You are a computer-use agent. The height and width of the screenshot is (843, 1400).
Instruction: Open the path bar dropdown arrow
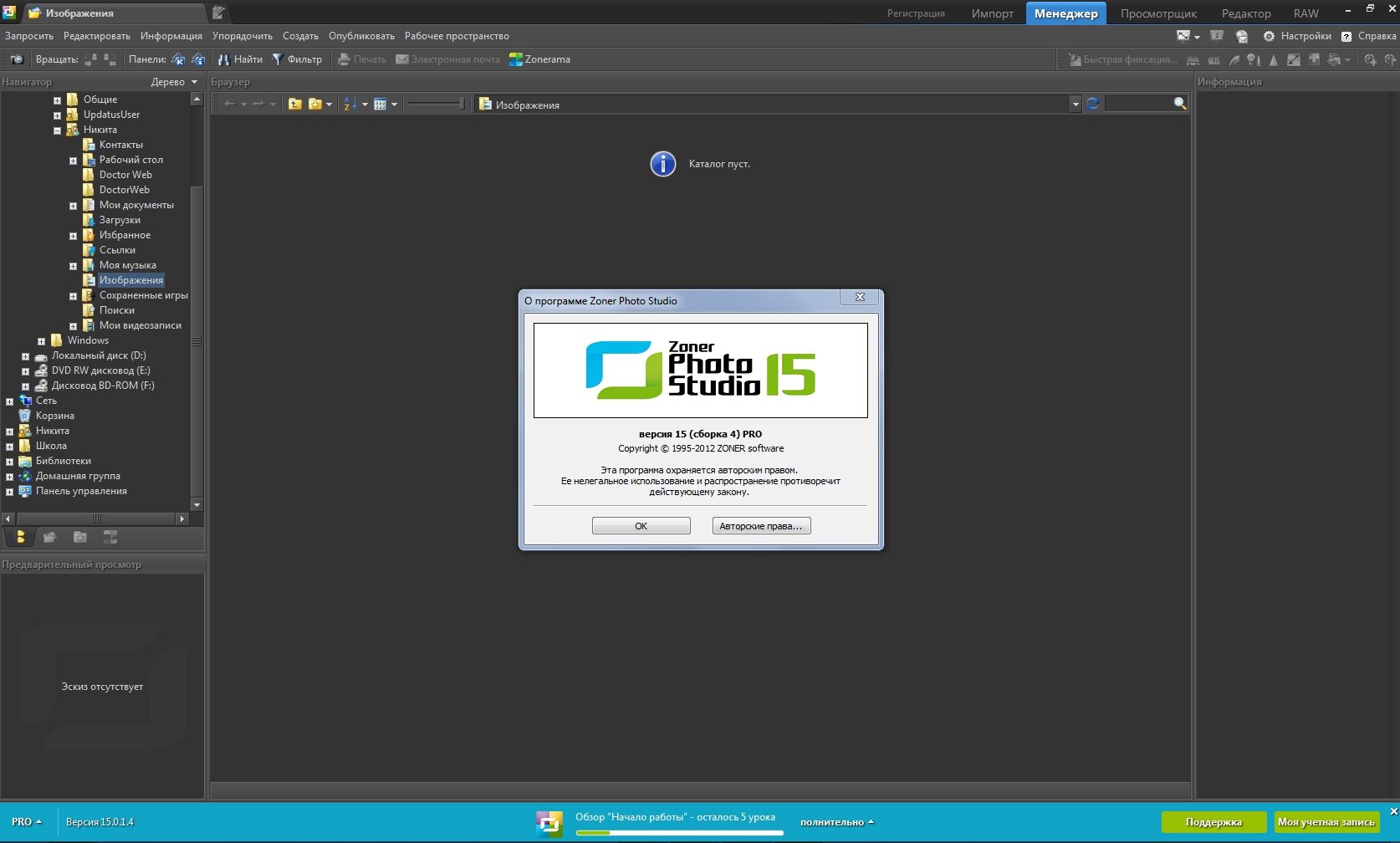[x=1076, y=105]
